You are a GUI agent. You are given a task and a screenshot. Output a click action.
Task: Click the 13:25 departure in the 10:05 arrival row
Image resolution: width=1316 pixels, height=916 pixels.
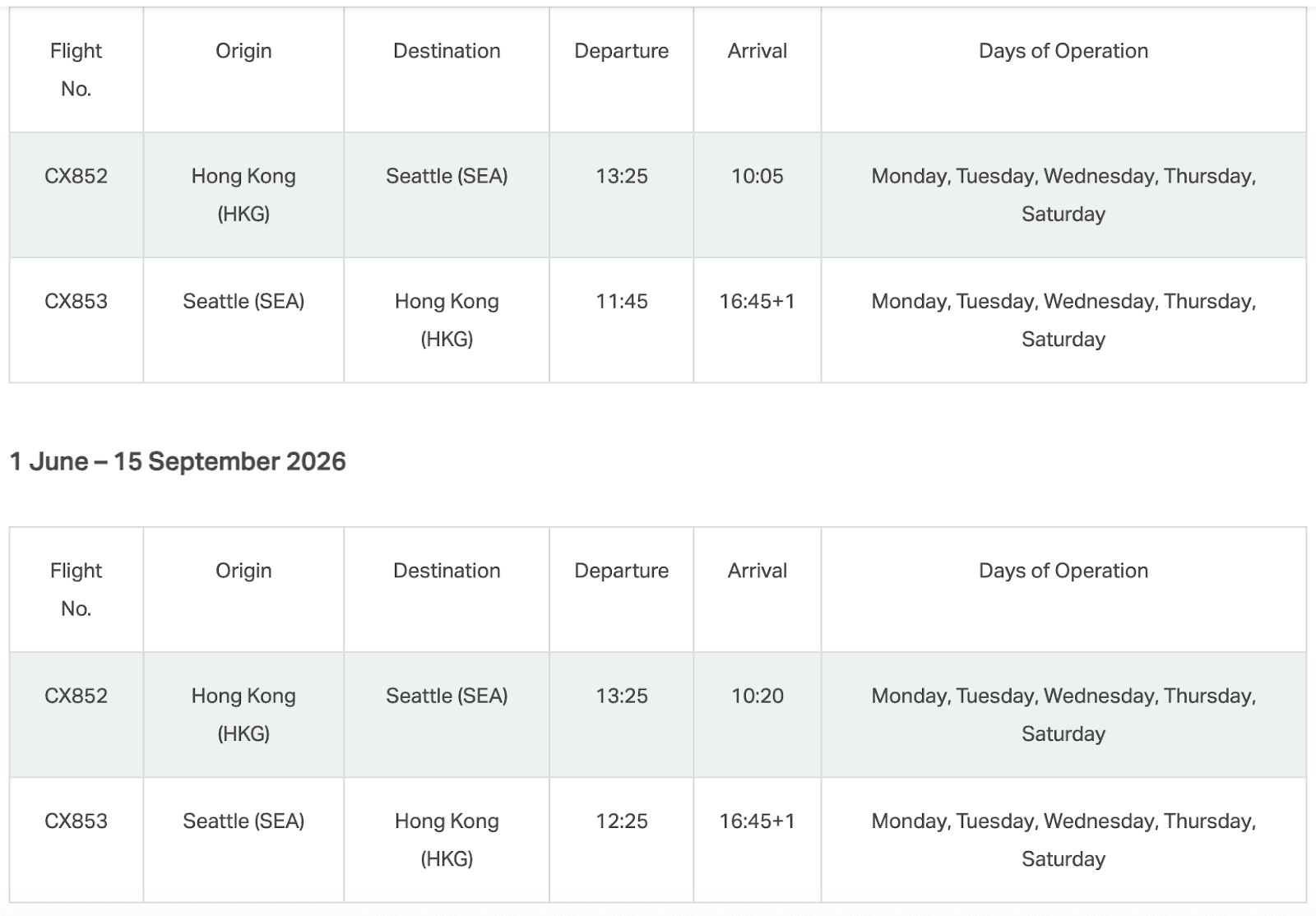point(621,176)
